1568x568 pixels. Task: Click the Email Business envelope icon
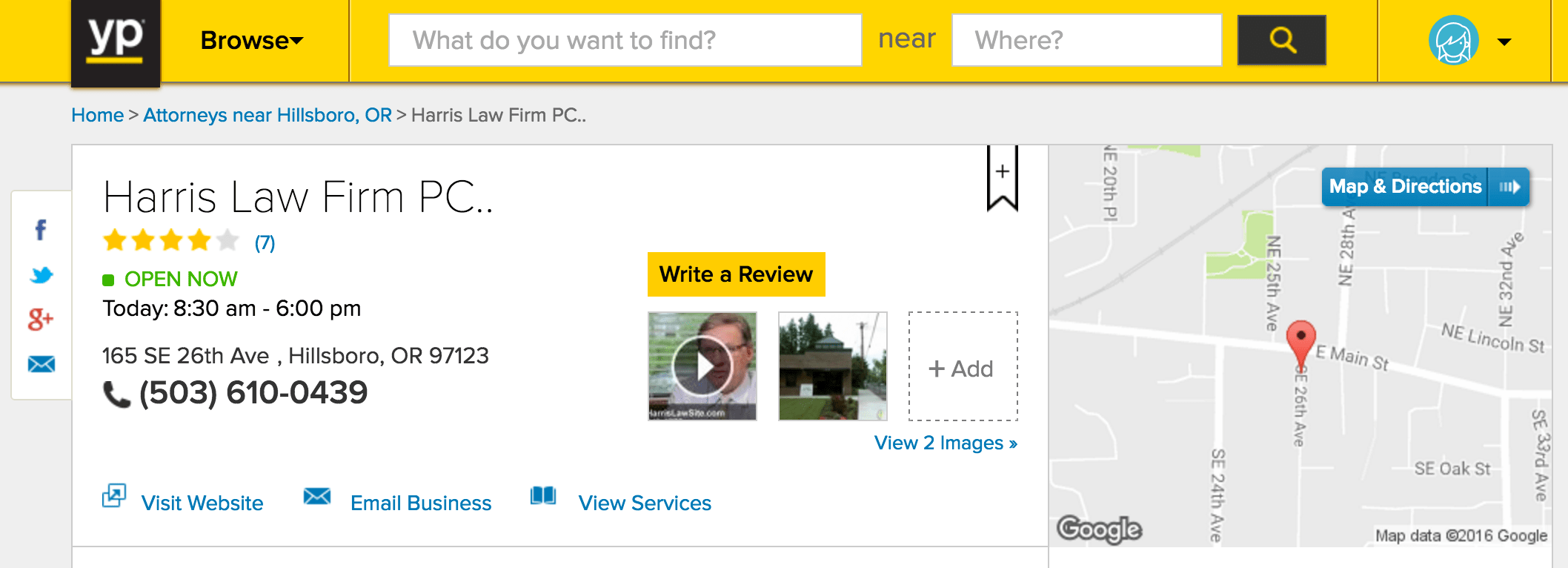point(317,496)
